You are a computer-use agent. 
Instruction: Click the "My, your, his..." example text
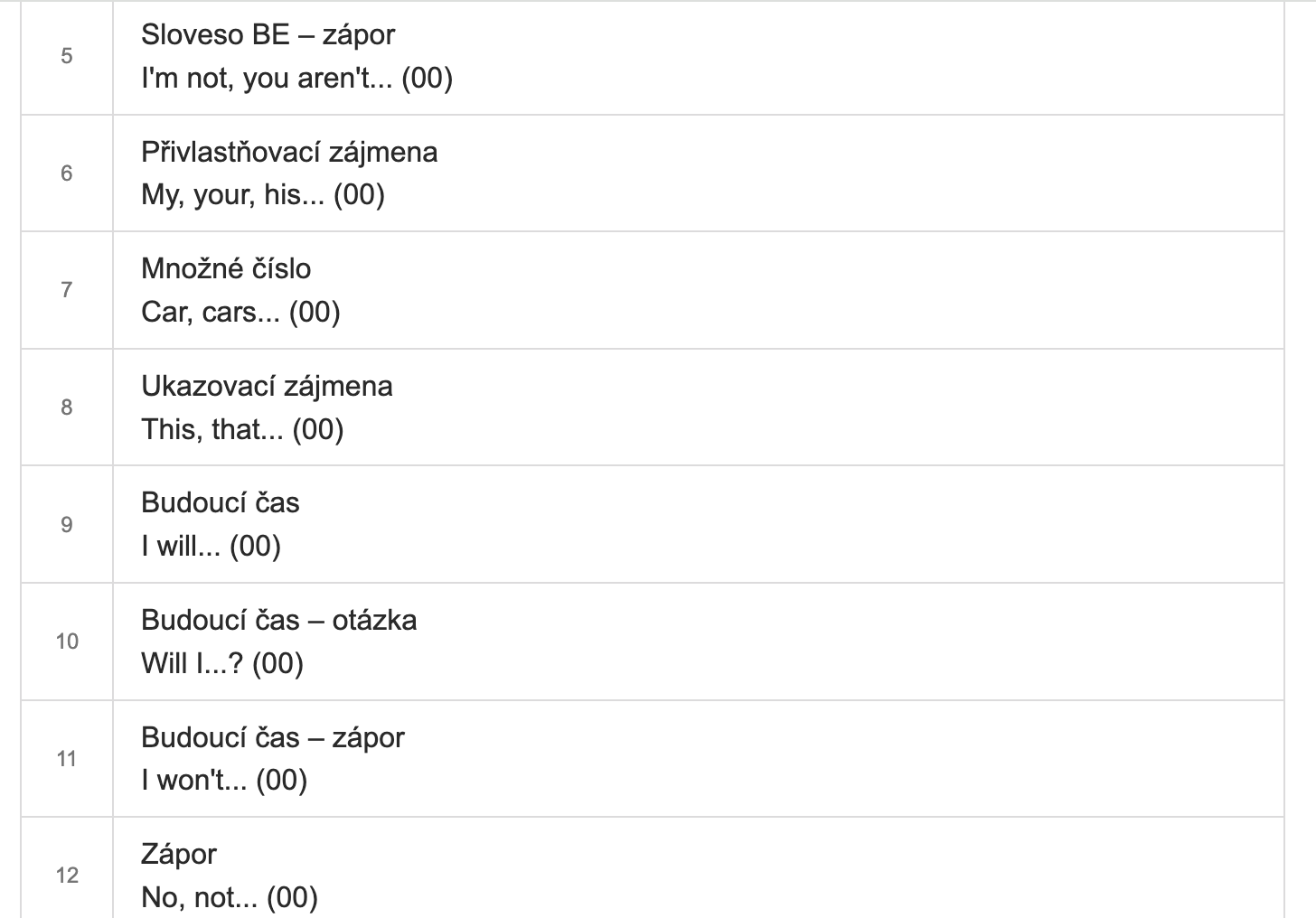click(262, 195)
